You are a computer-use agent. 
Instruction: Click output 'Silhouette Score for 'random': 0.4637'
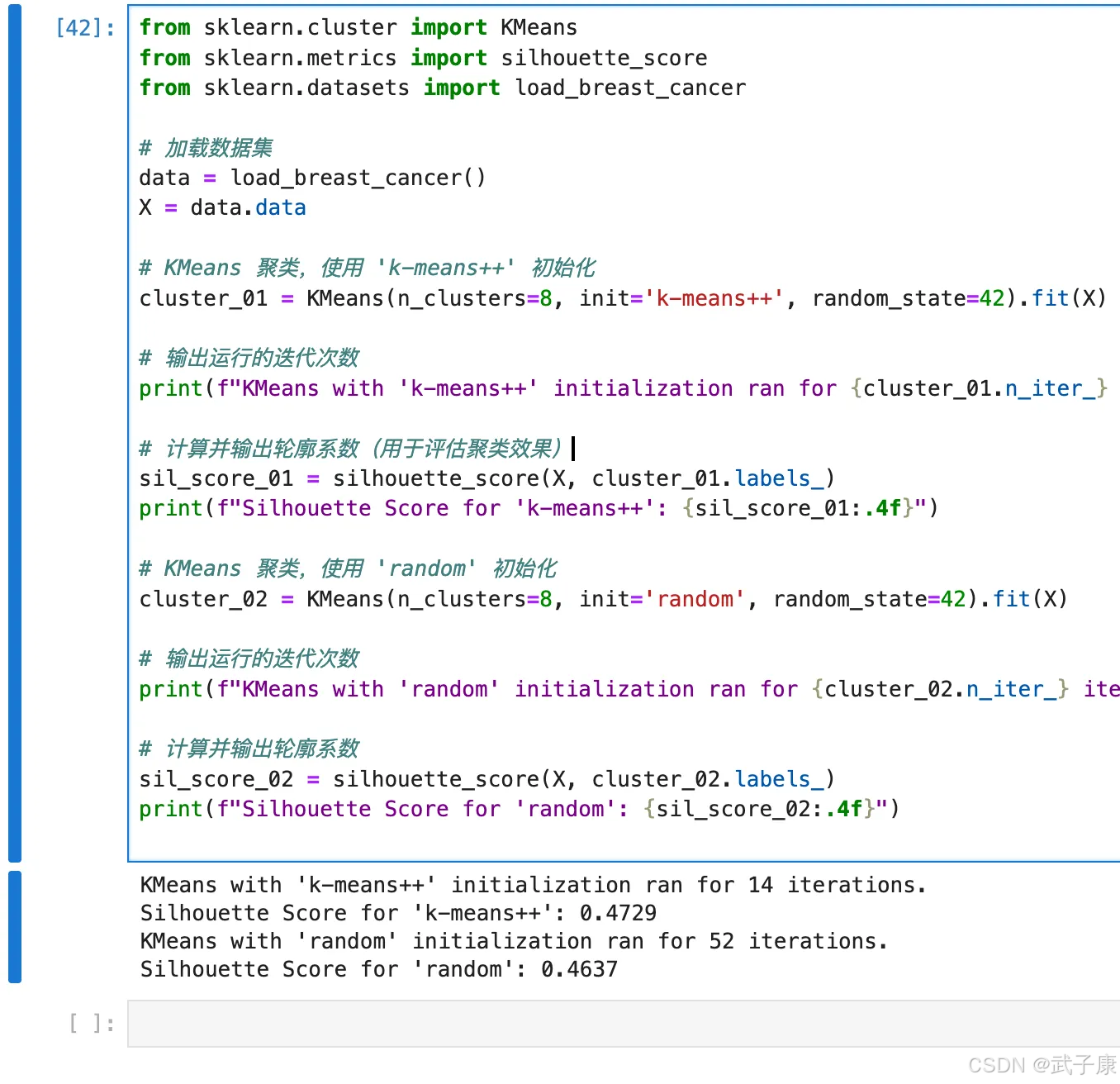click(x=379, y=969)
